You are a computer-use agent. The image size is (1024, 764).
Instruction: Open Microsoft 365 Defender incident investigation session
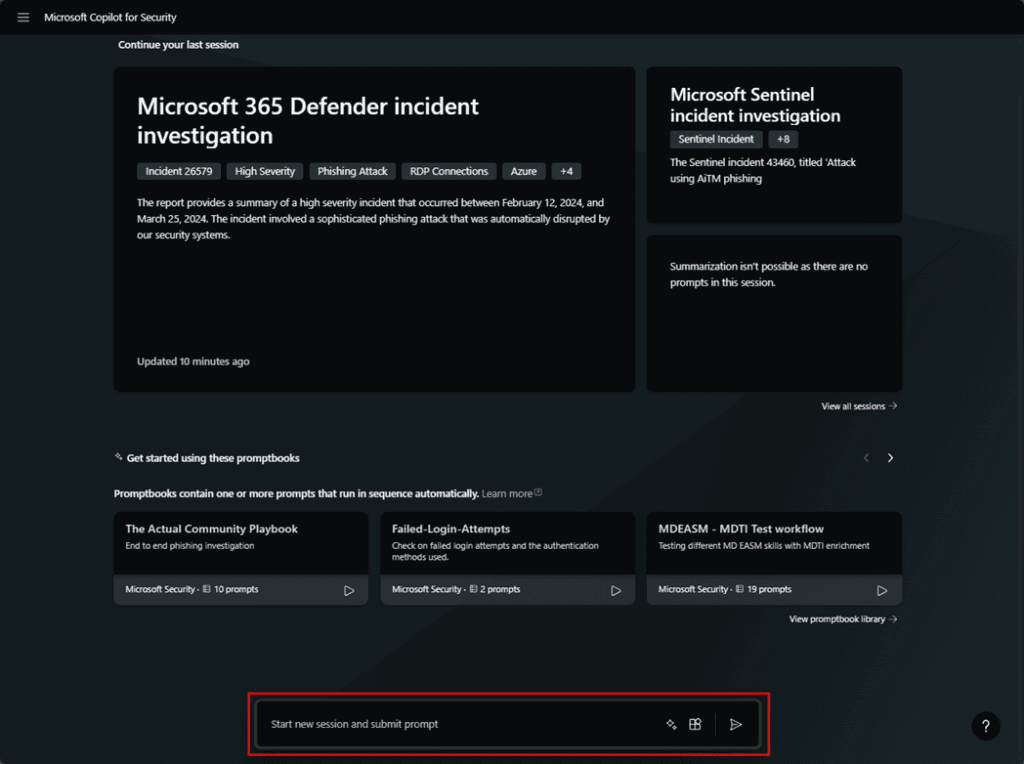tap(374, 229)
